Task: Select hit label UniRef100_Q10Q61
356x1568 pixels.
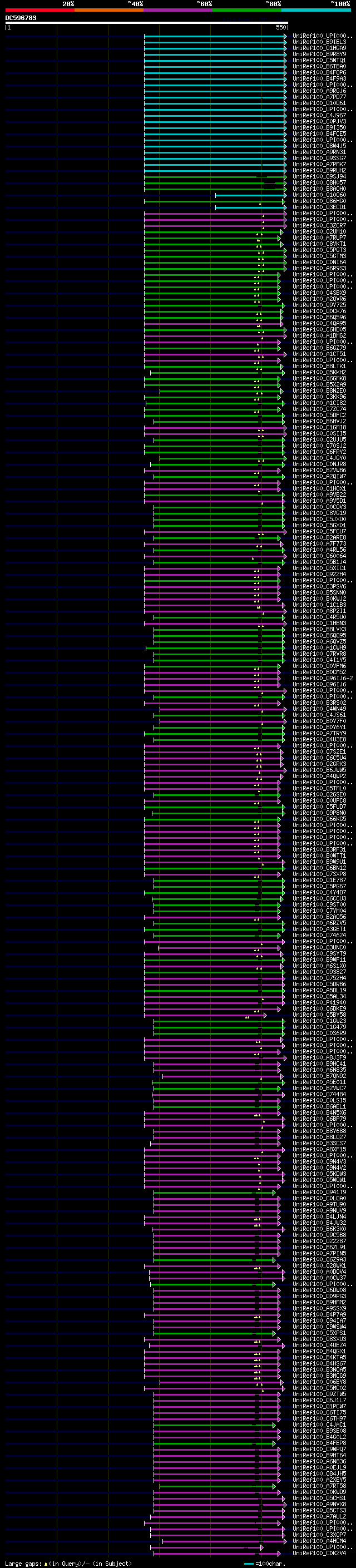Action: pyautogui.click(x=319, y=103)
